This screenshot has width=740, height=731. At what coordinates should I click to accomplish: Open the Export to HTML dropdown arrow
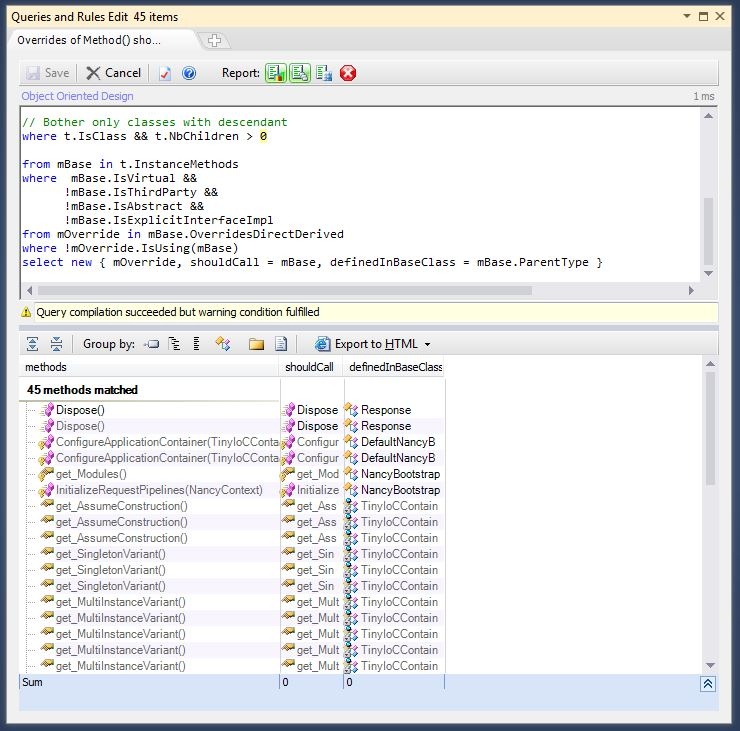coord(428,344)
